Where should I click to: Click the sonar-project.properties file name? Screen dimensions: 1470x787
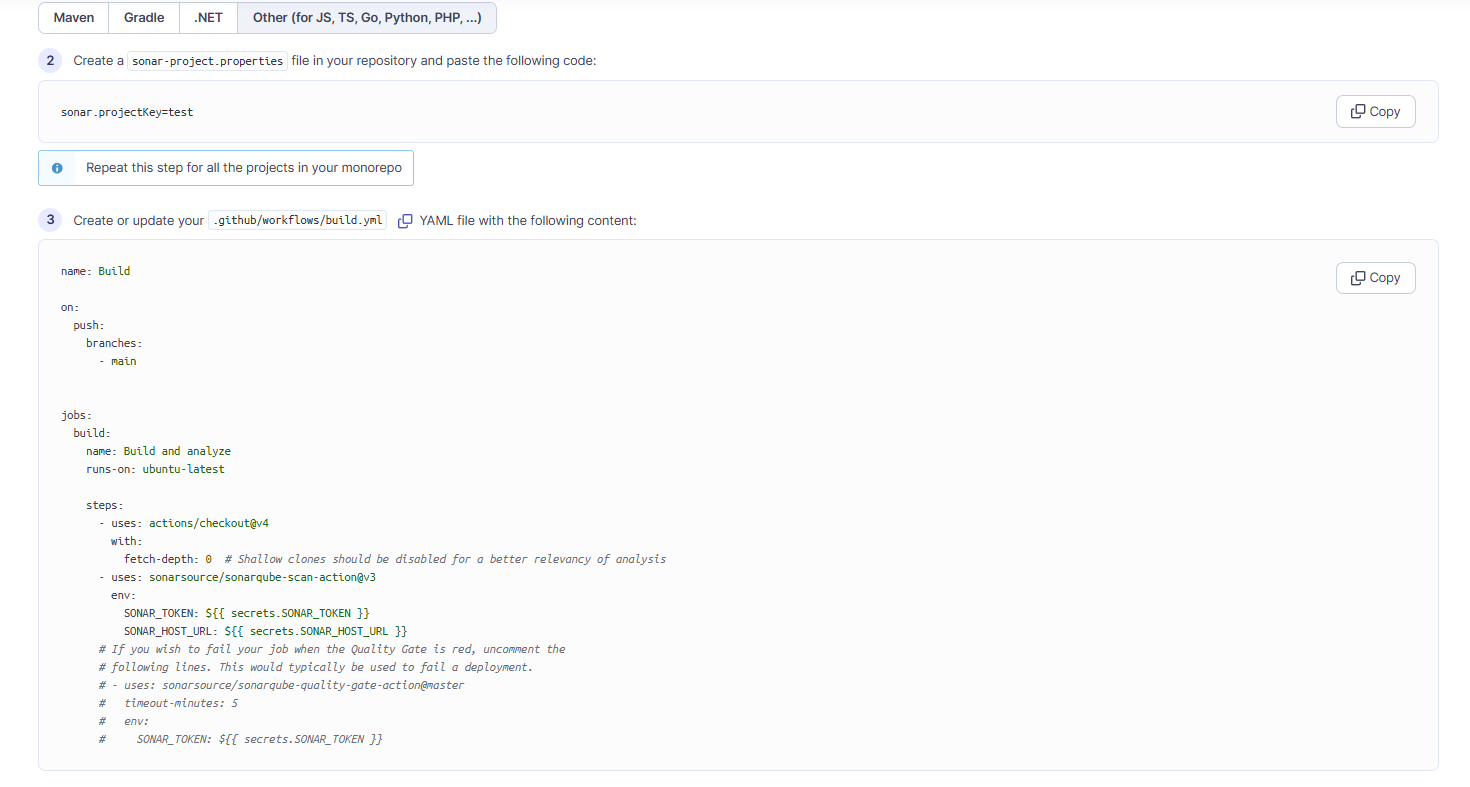pos(208,61)
